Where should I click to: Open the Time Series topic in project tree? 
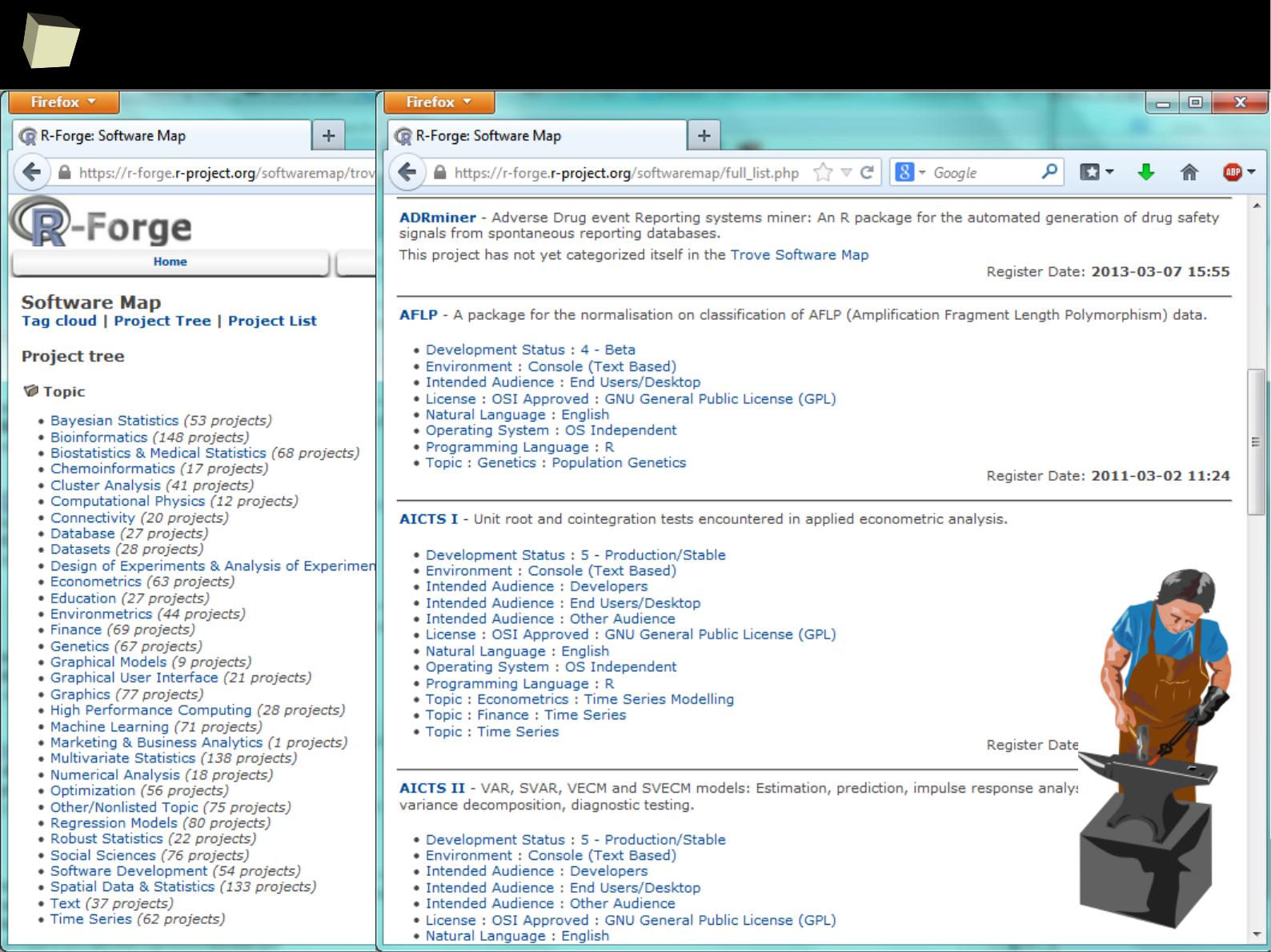pyautogui.click(x=91, y=919)
